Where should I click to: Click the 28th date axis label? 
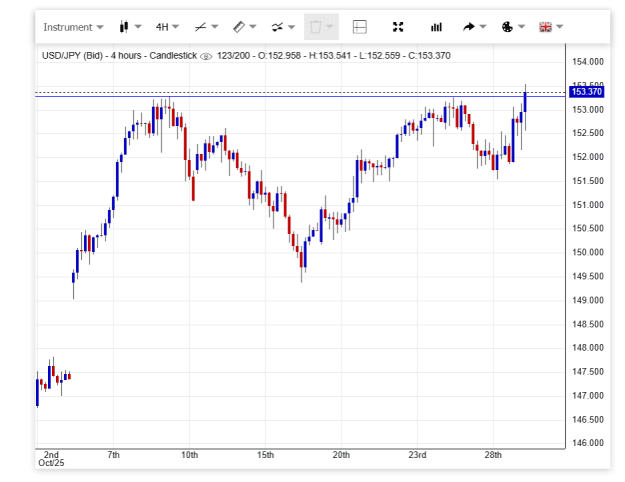pos(493,455)
